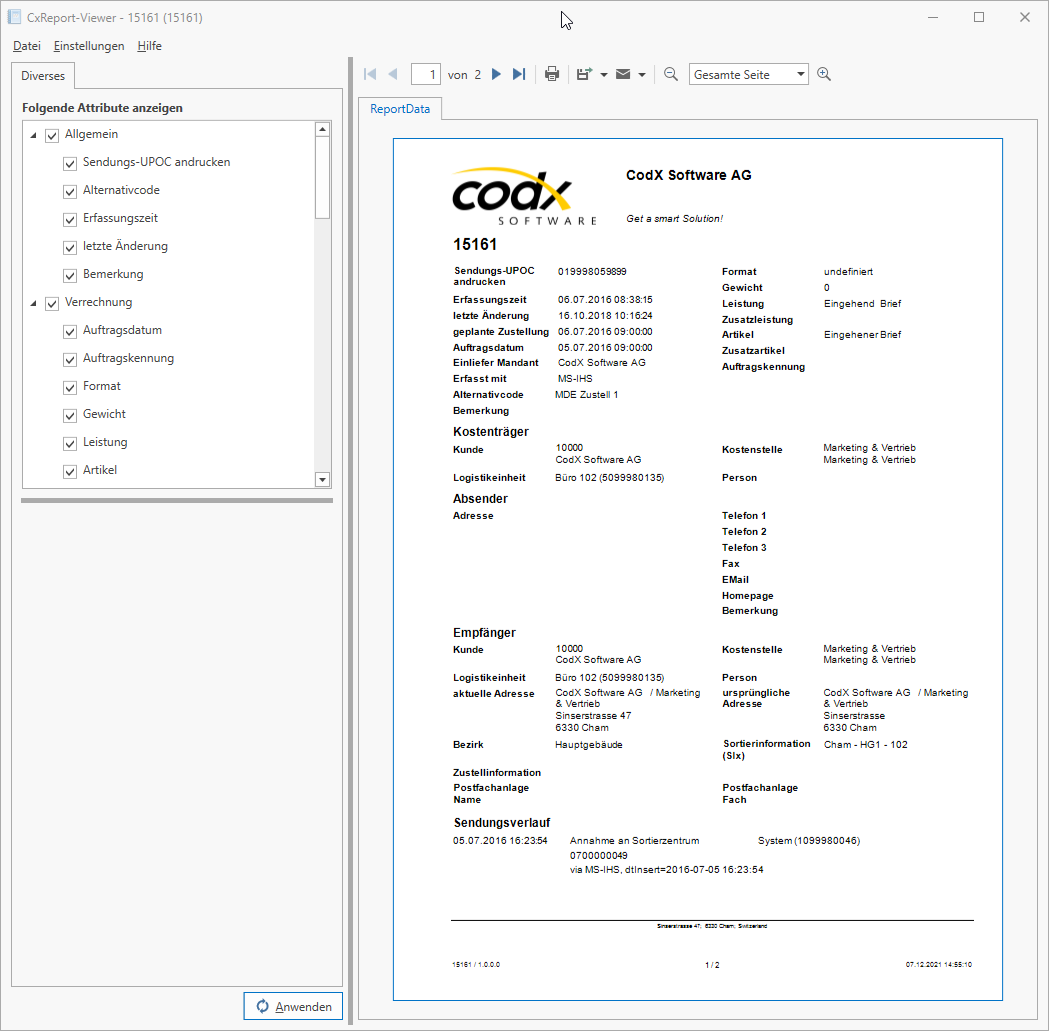Click the 'Sendungsverlauf' section heading

(502, 822)
